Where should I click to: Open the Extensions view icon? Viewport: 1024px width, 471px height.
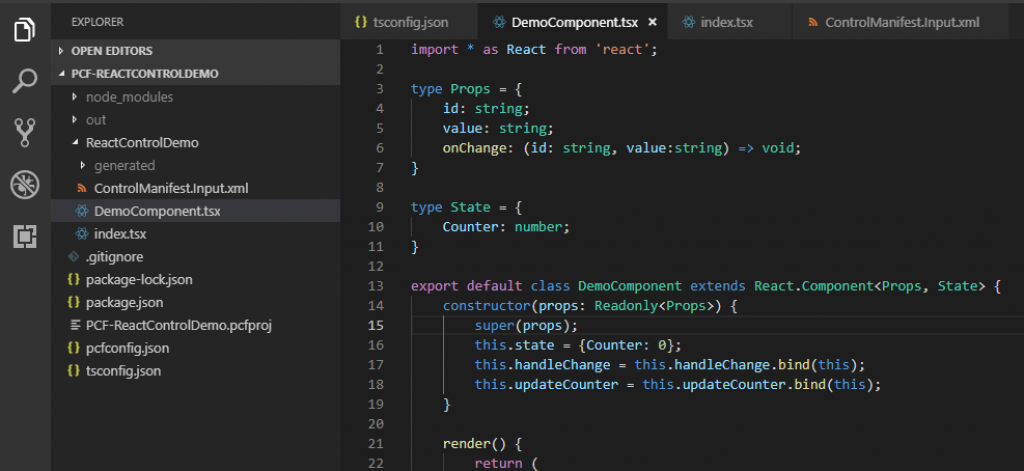click(25, 236)
